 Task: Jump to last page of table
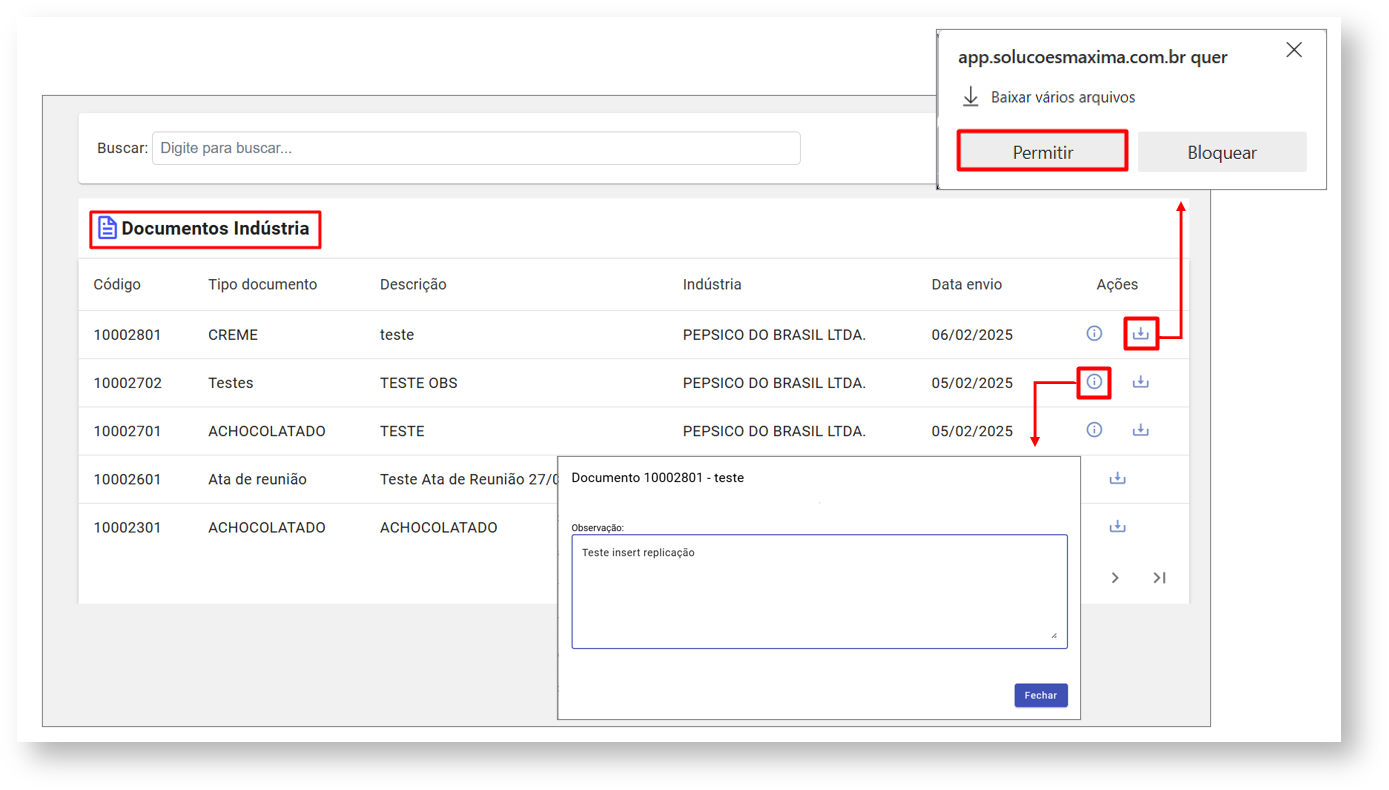[x=1159, y=578]
